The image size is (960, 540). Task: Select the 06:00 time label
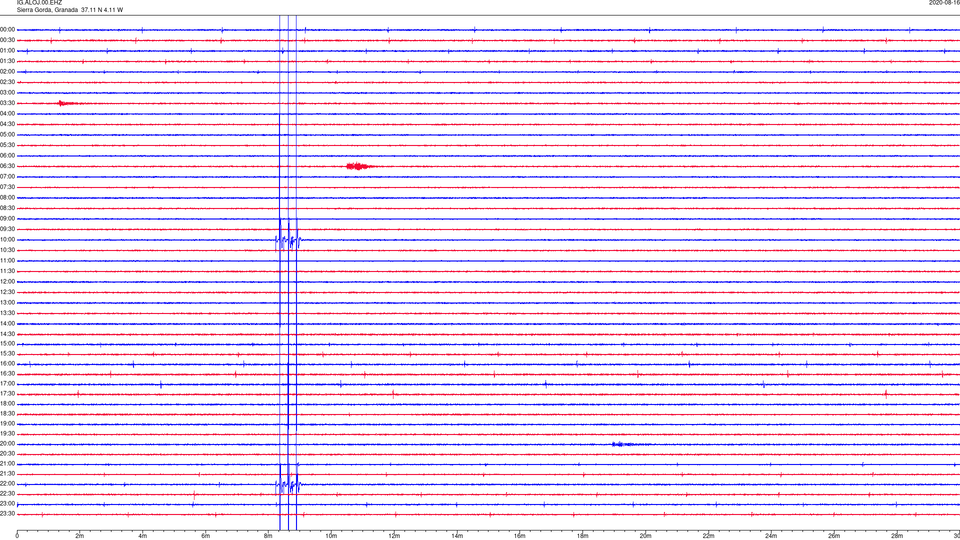[x=7, y=156]
